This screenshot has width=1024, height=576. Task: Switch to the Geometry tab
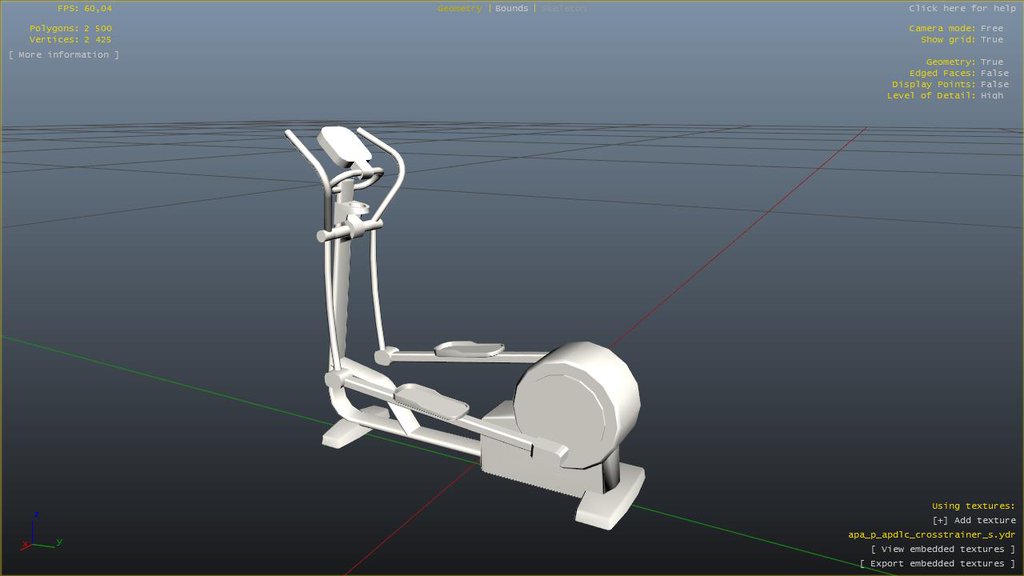[459, 9]
